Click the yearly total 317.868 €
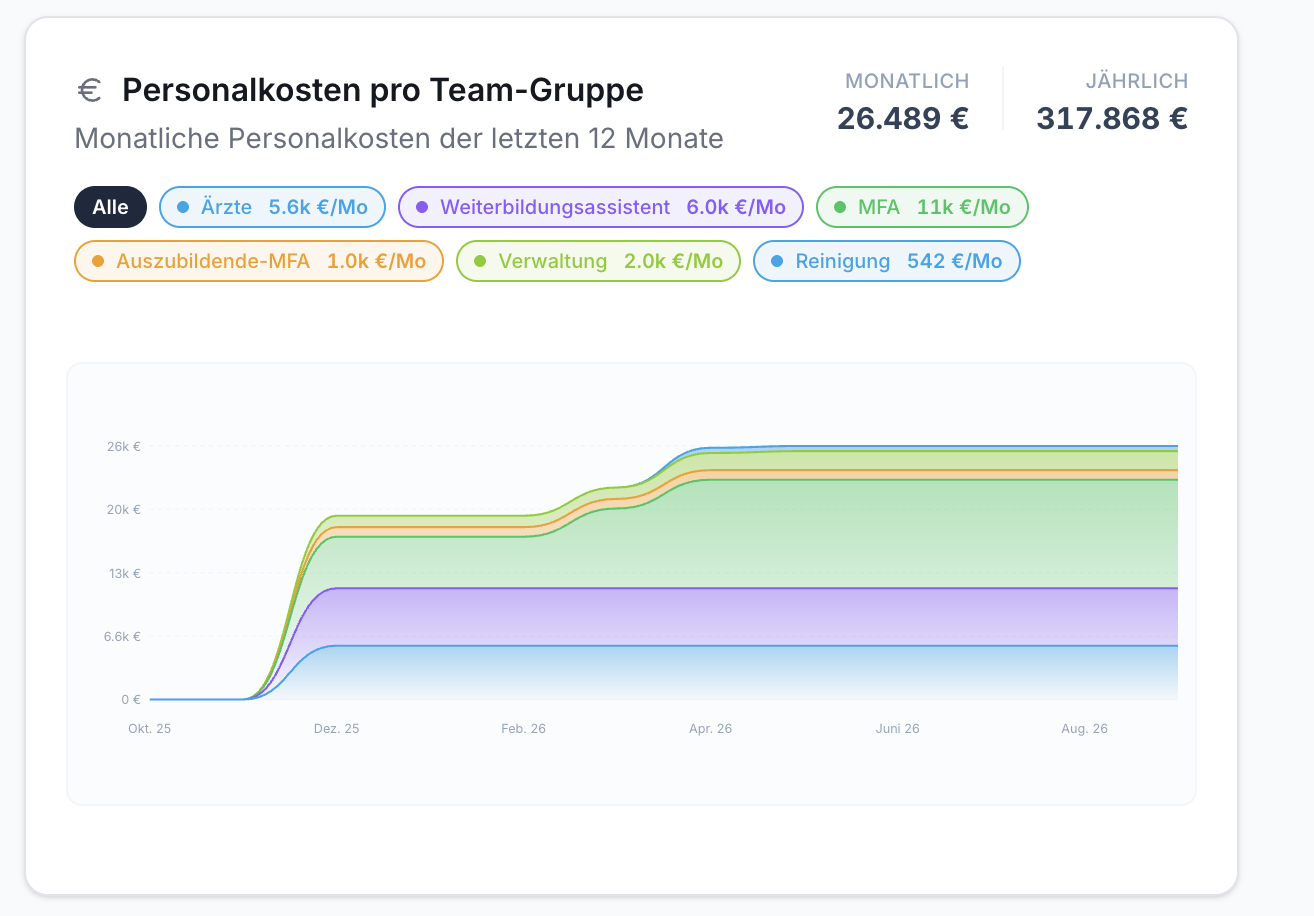Image resolution: width=1314 pixels, height=916 pixels. (1112, 119)
